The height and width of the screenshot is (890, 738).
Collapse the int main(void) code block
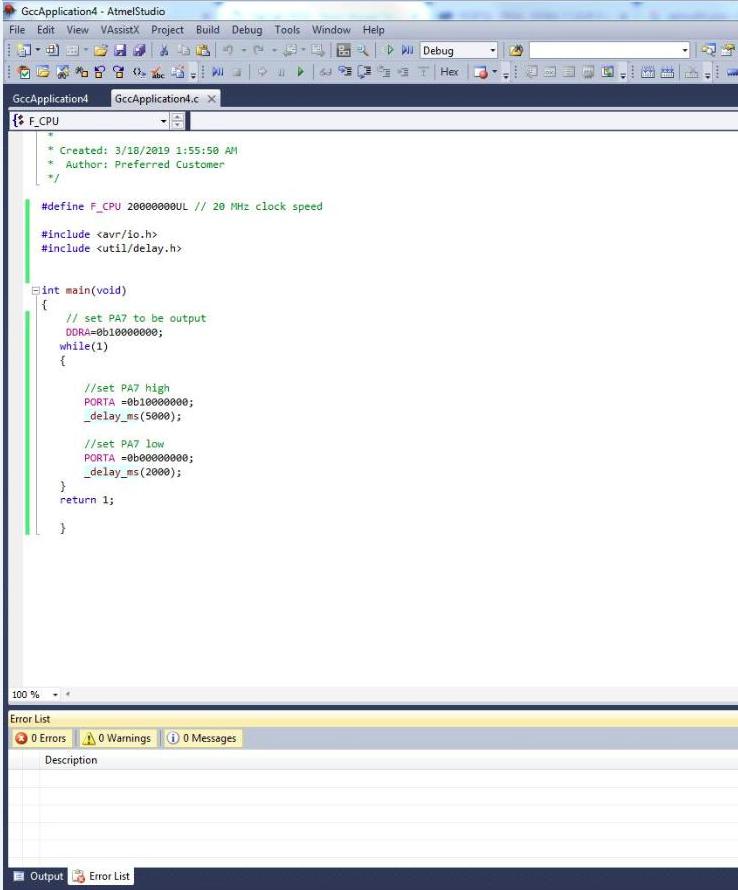point(35,291)
